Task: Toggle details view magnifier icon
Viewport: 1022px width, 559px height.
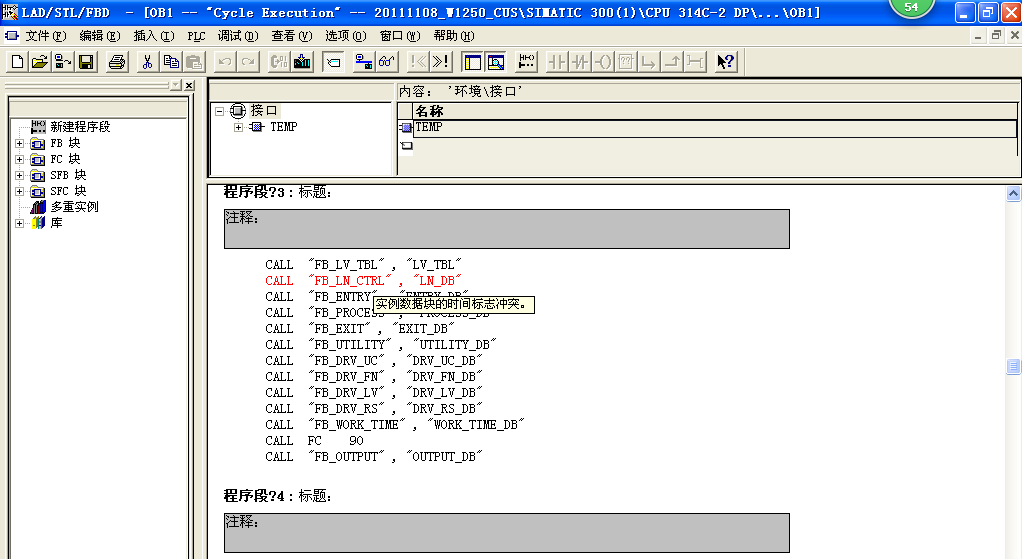Action: tap(496, 62)
